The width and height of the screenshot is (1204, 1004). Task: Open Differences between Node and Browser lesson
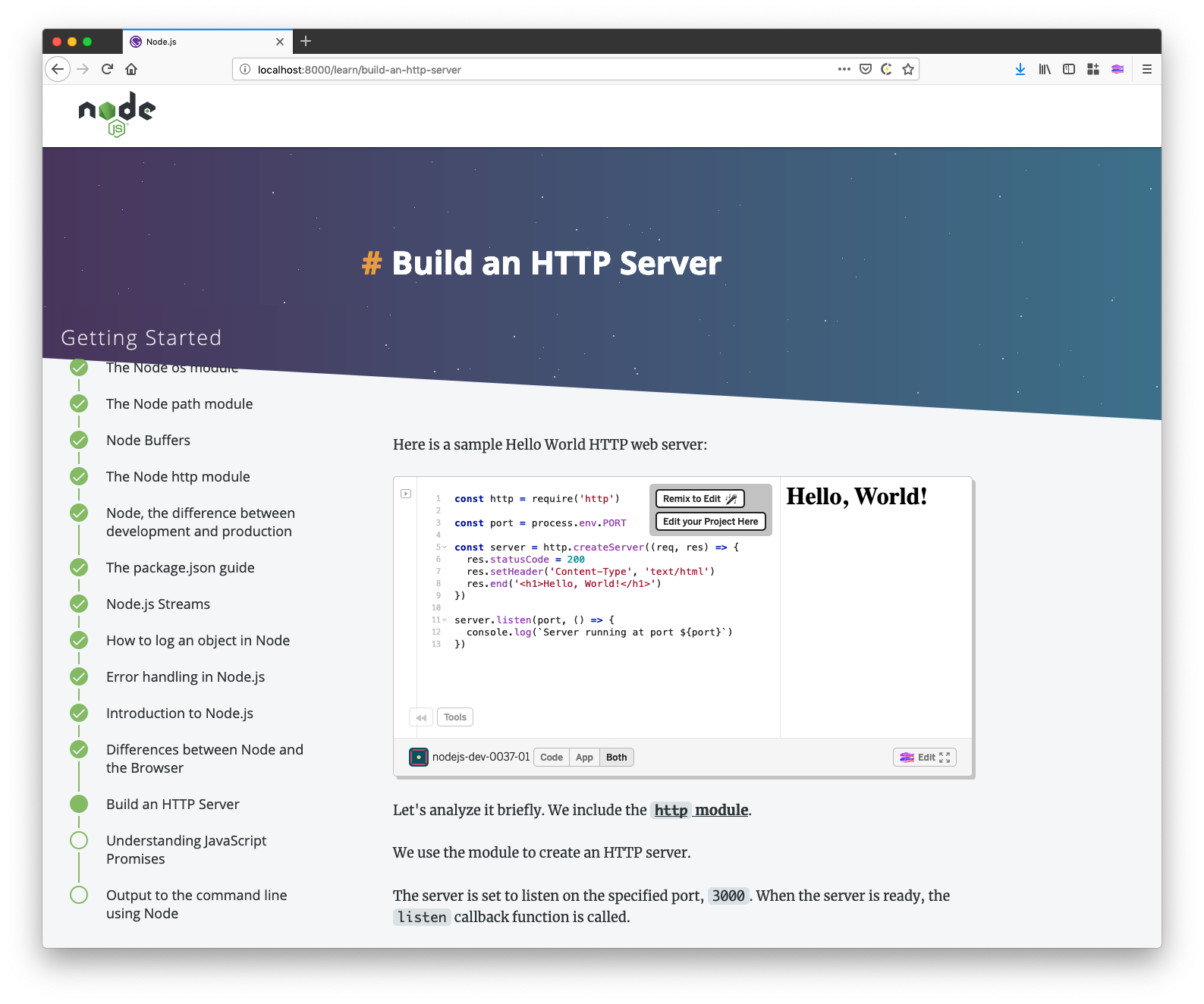205,758
